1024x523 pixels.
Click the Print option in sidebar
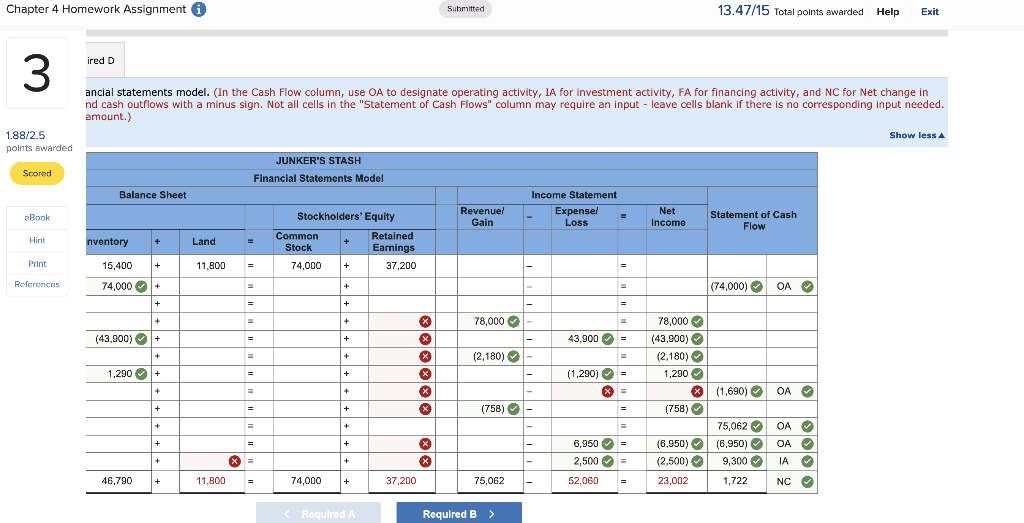pyautogui.click(x=37, y=264)
